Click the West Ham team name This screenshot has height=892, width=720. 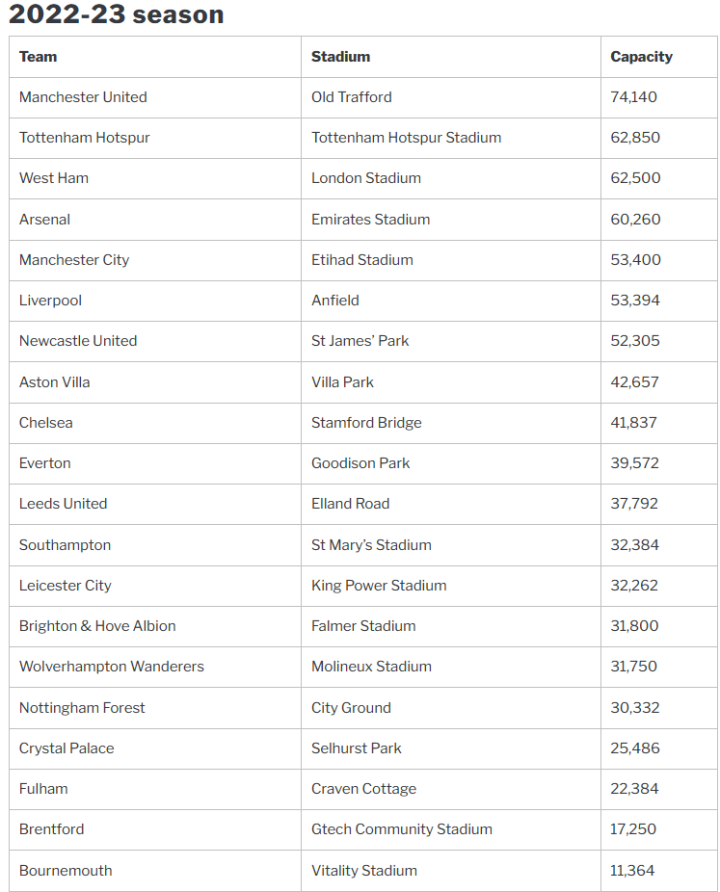click(x=54, y=178)
